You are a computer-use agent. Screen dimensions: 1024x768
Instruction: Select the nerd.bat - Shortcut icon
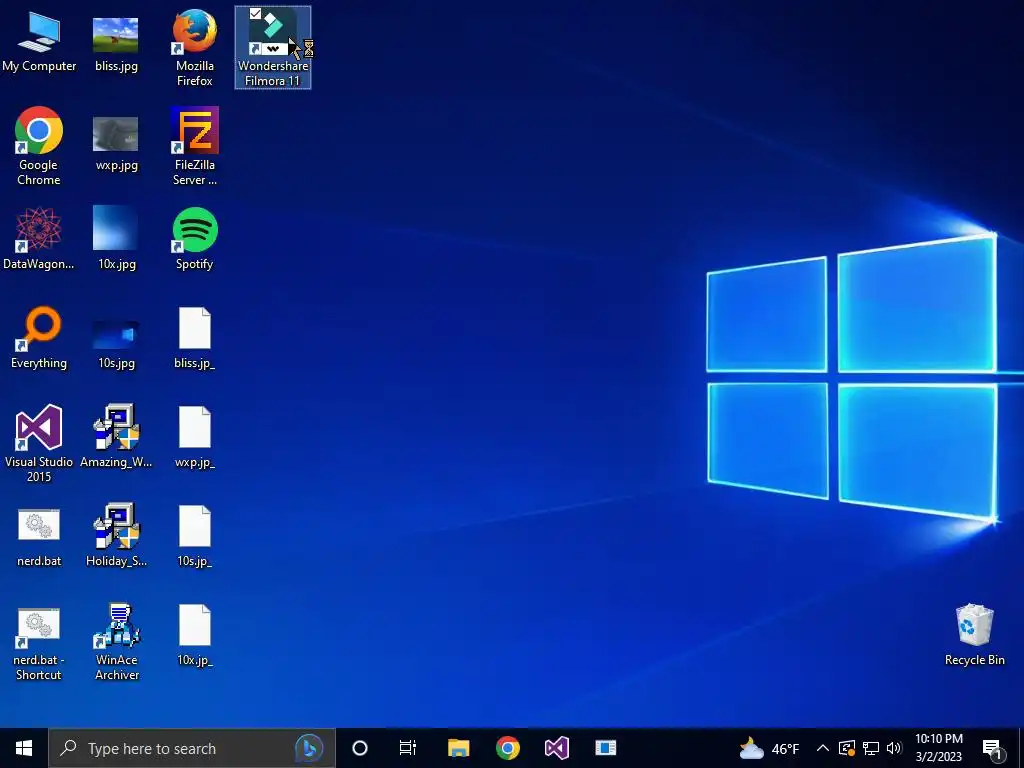39,645
